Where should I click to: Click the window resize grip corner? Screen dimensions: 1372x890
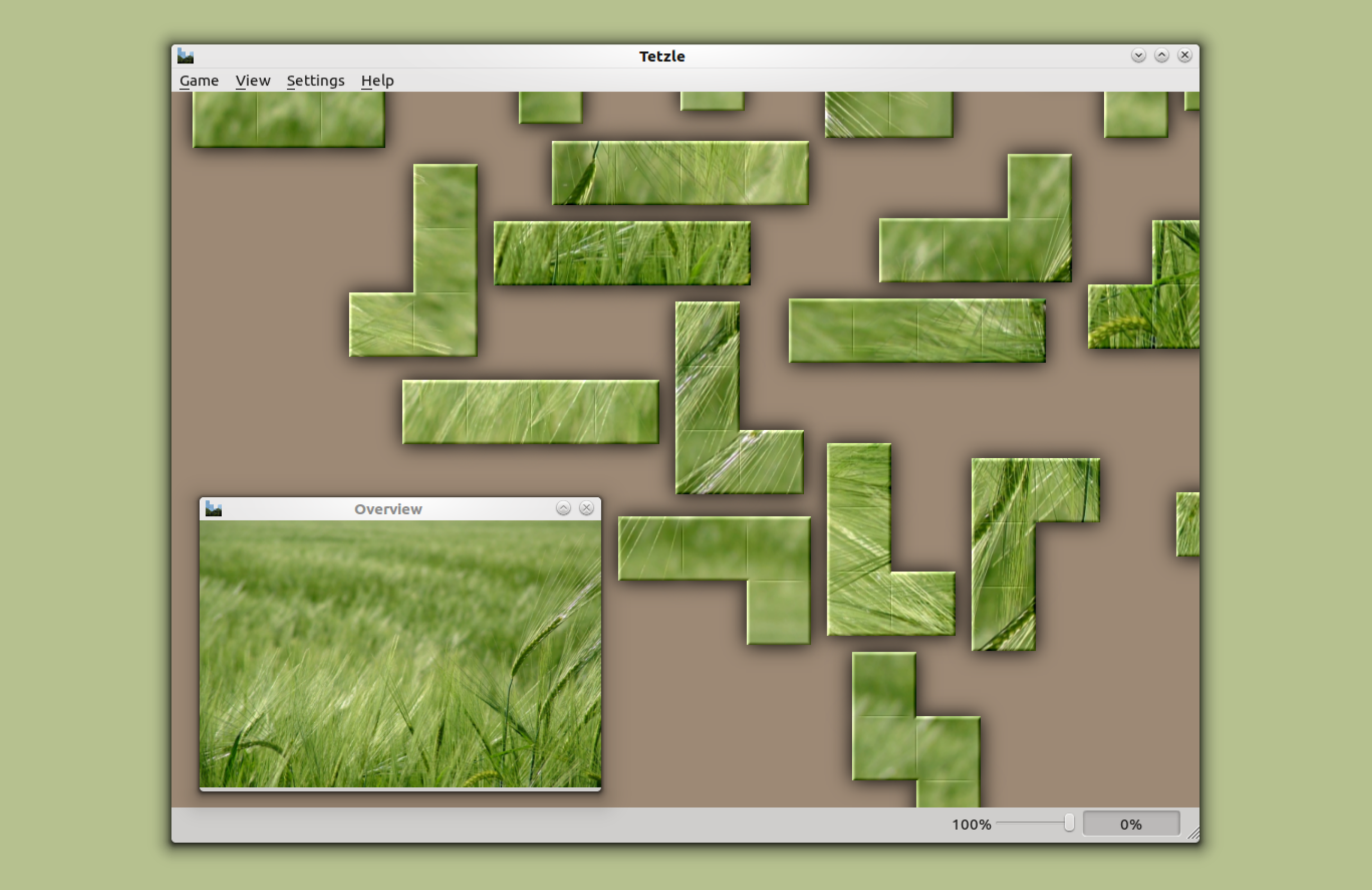tap(1193, 834)
